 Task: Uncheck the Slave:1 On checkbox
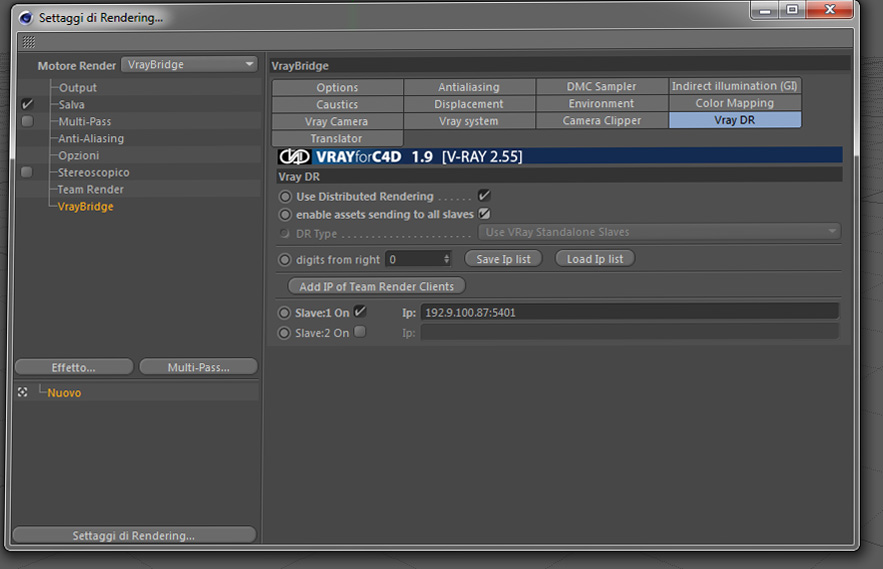point(360,311)
